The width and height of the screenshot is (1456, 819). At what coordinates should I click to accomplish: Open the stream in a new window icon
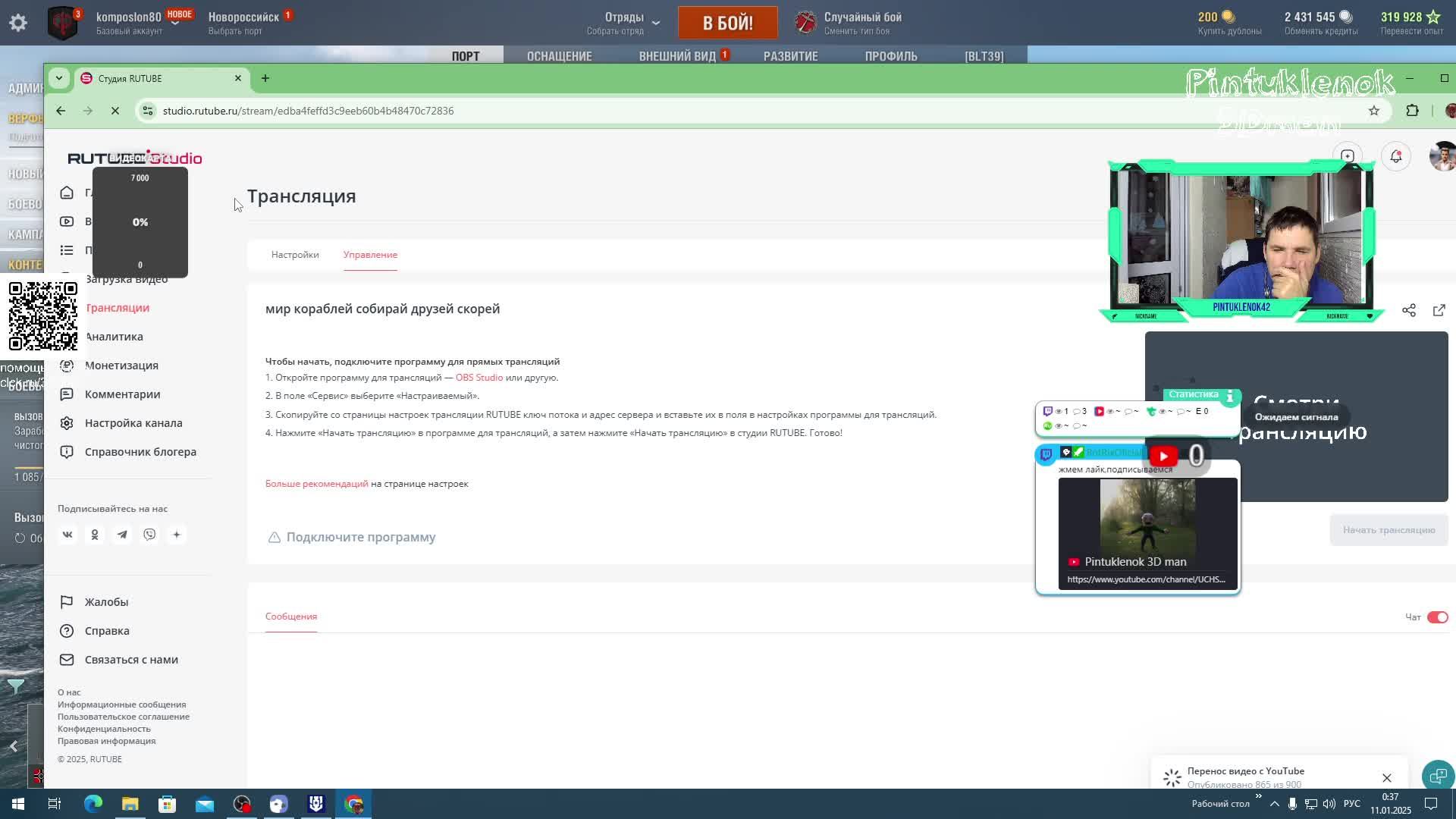coord(1439,310)
